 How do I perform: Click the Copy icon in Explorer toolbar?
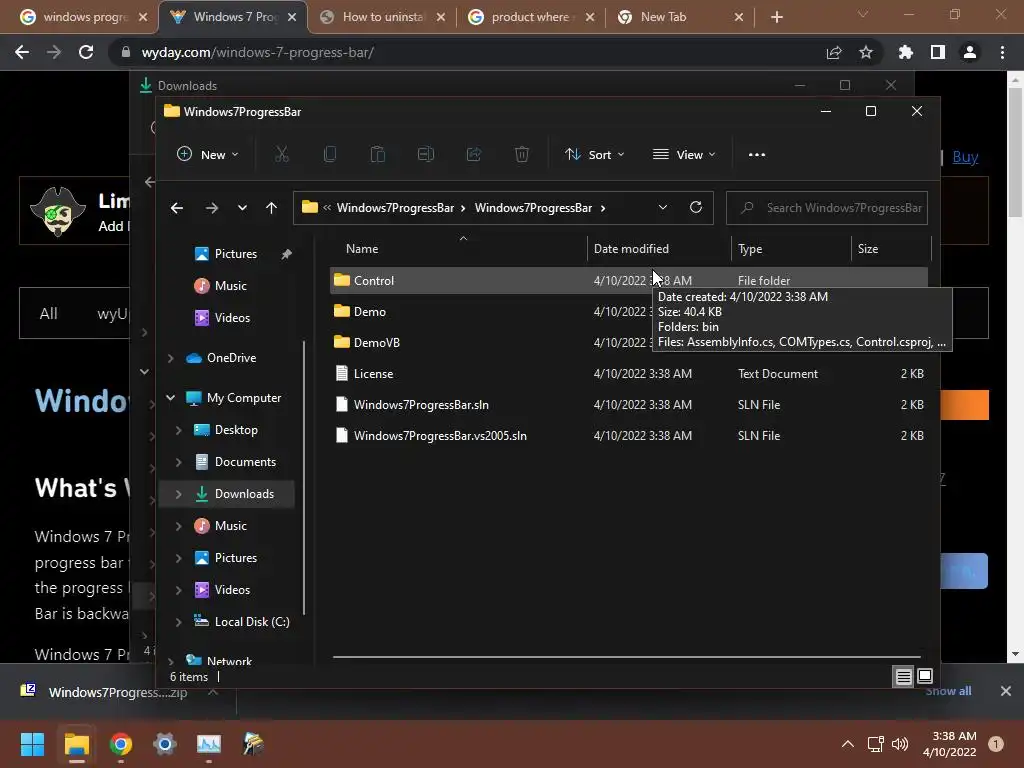click(330, 155)
